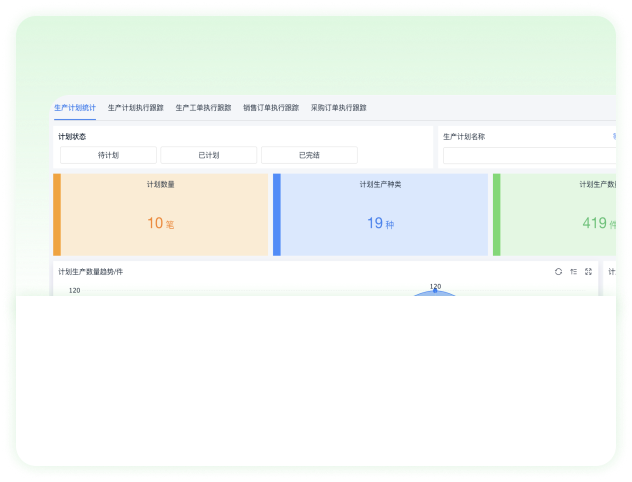Screen dimensions: 632x482
Task: Click the orange bar on 计划数量 card
Action: (57, 214)
